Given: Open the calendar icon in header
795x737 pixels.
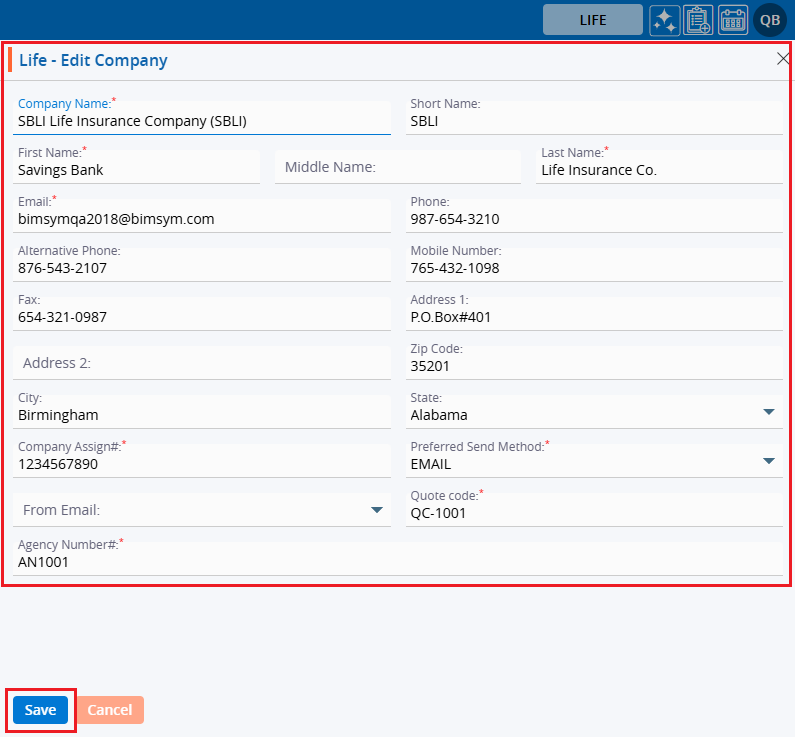Looking at the screenshot, I should pos(733,20).
